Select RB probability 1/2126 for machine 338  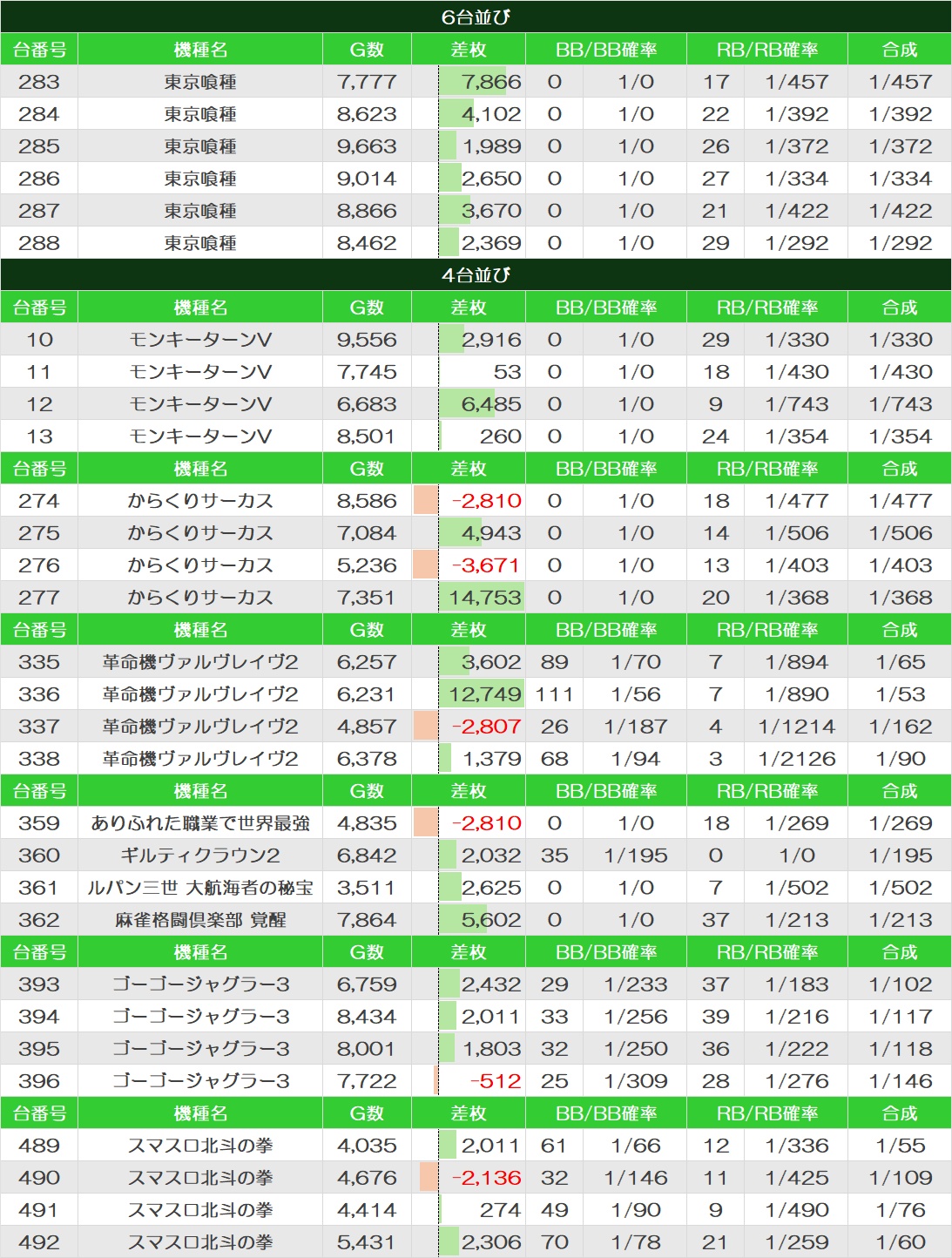(x=796, y=759)
